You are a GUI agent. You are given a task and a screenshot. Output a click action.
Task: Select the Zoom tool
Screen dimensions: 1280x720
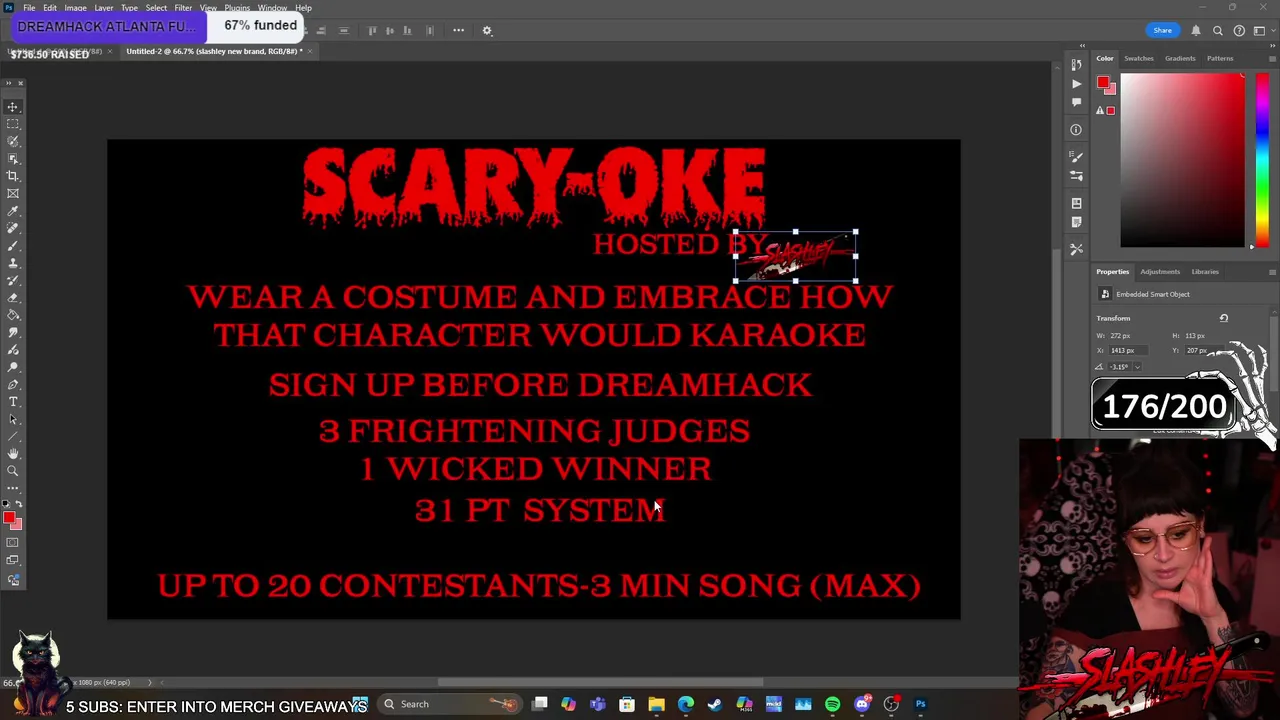(x=13, y=471)
